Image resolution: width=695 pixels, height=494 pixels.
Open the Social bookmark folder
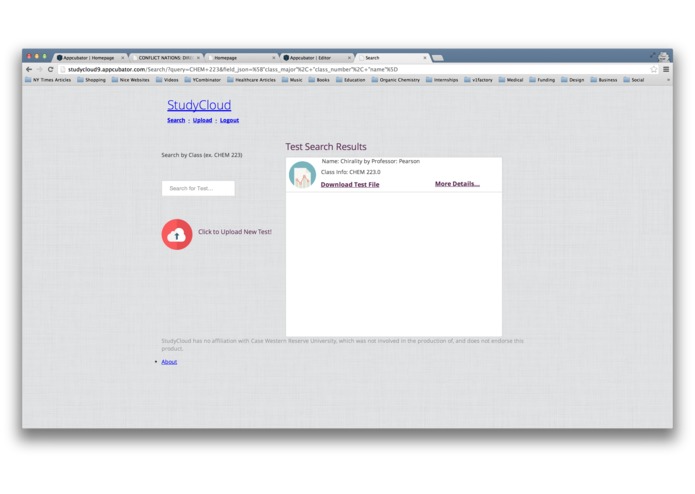634,80
